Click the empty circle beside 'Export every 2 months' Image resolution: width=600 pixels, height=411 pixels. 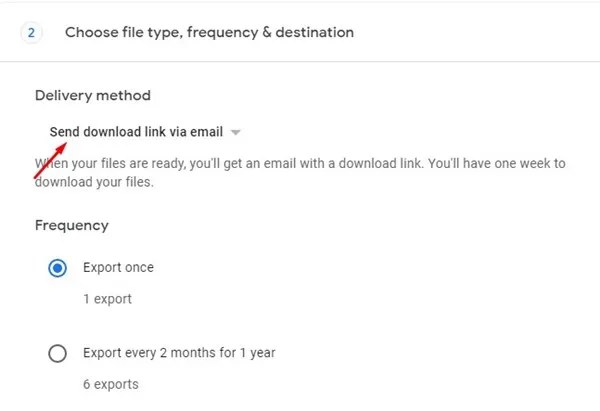tap(57, 353)
